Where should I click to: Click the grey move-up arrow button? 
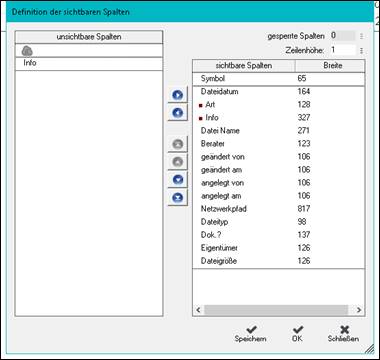[x=178, y=162]
